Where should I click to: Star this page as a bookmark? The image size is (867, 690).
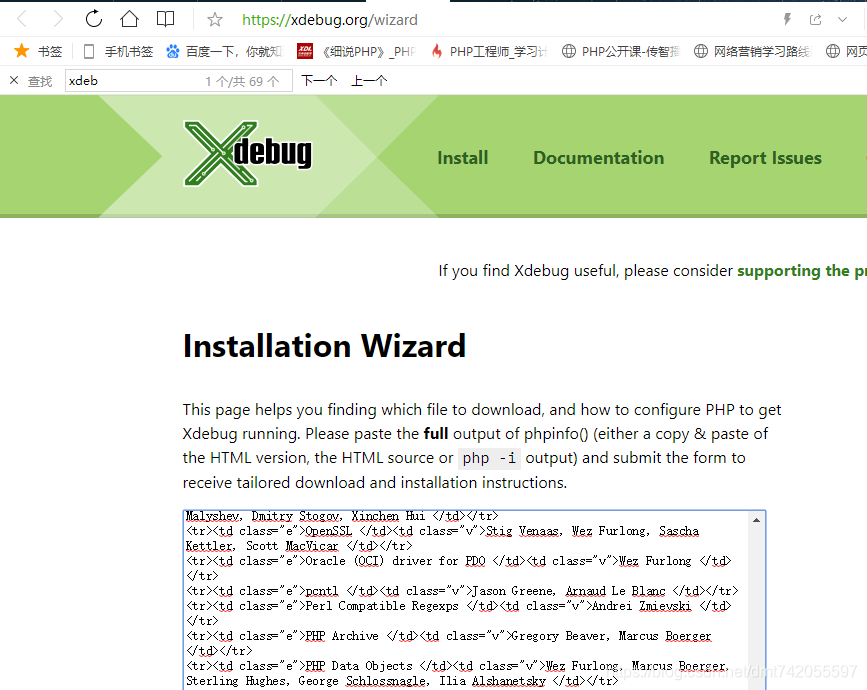(215, 20)
